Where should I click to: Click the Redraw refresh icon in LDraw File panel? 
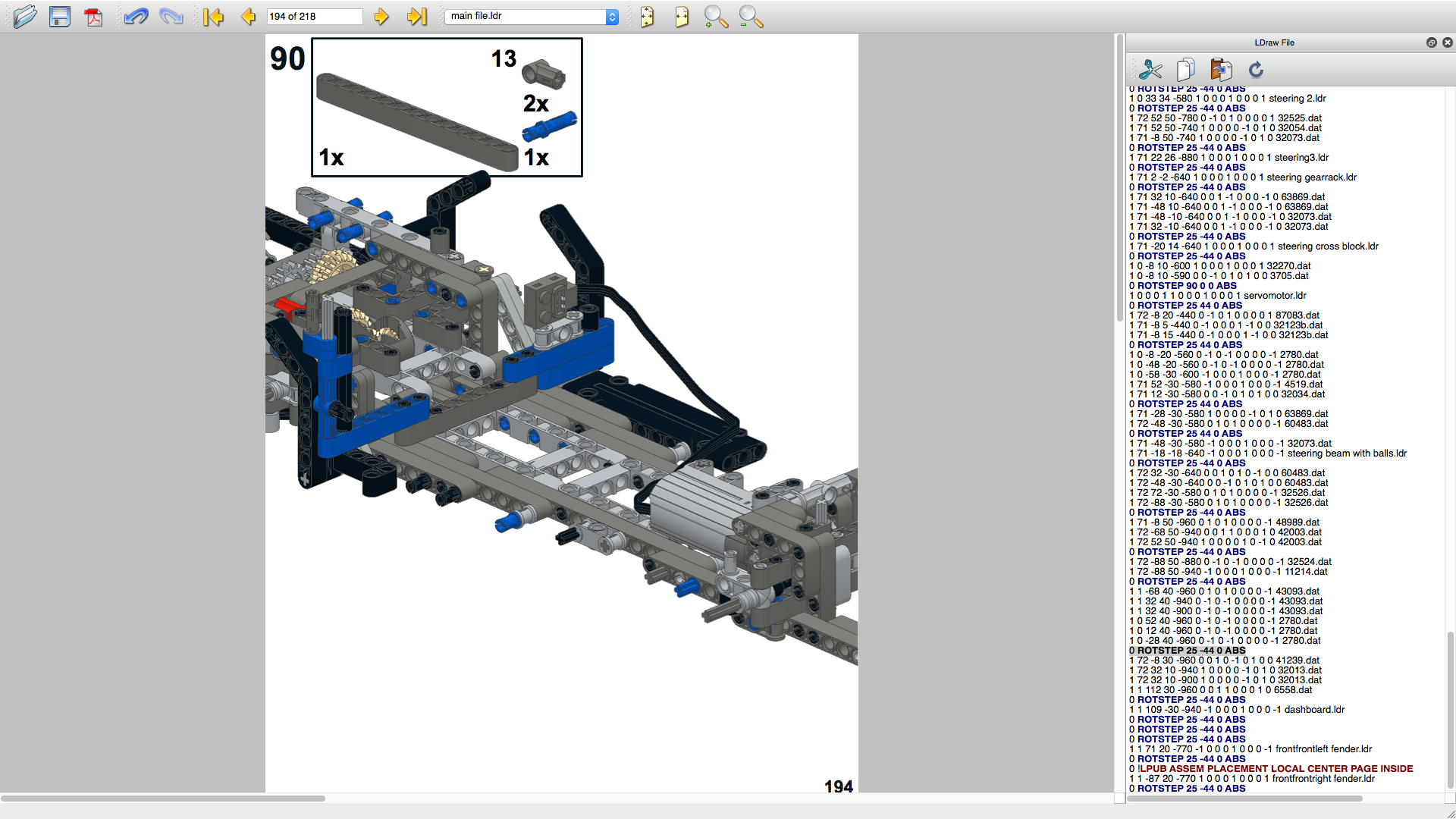click(1256, 70)
